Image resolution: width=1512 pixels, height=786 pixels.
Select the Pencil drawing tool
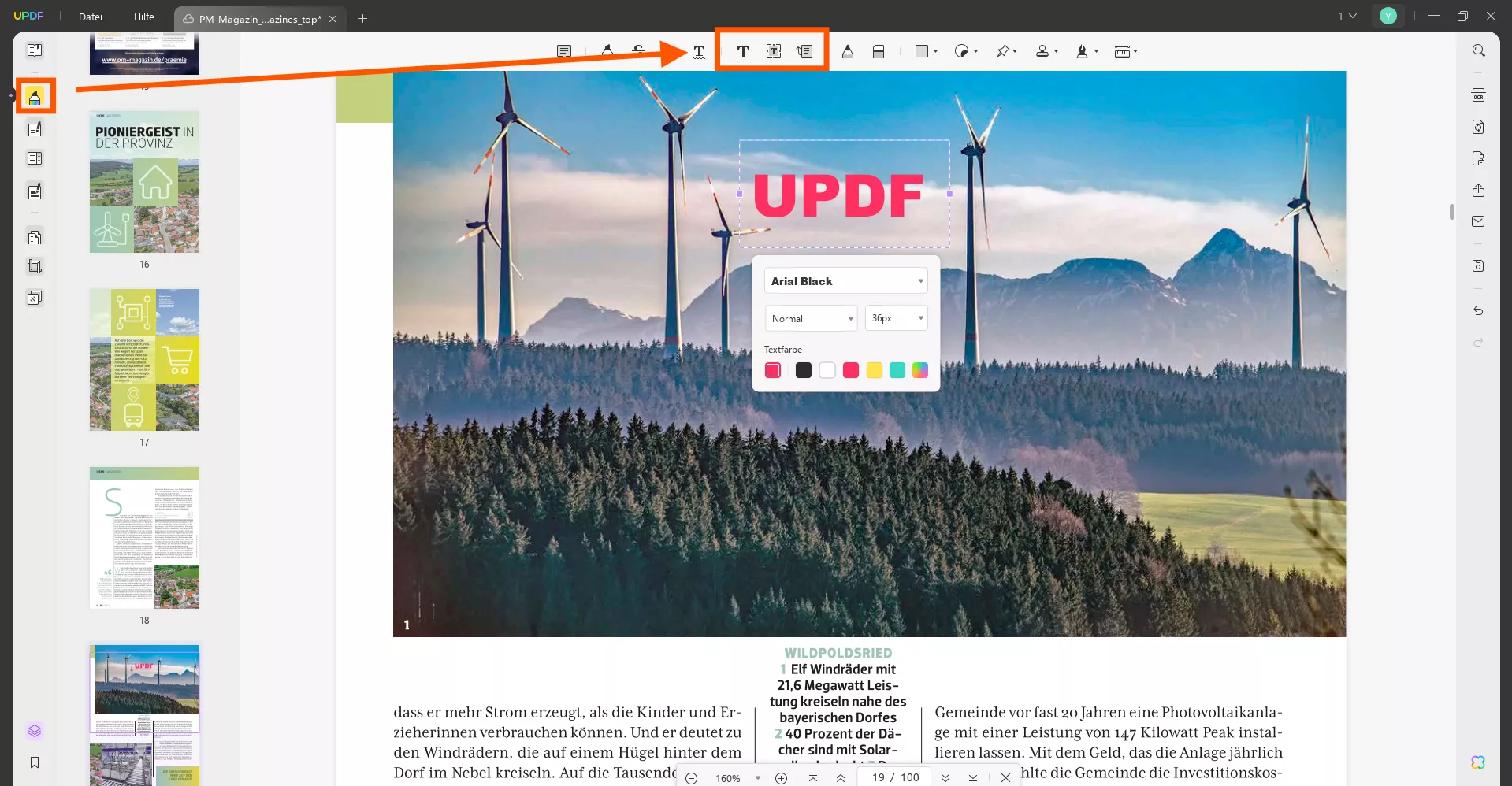coord(848,51)
